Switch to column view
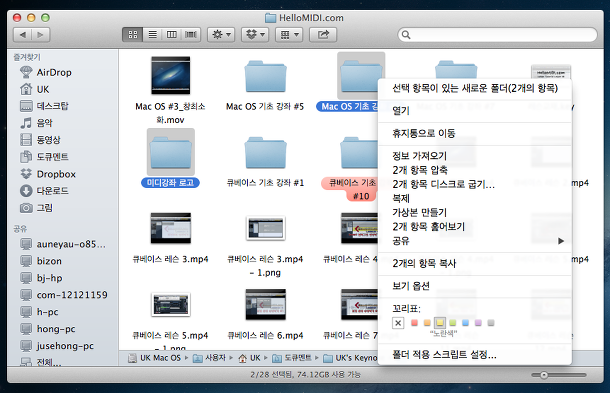The image size is (610, 393). point(172,35)
